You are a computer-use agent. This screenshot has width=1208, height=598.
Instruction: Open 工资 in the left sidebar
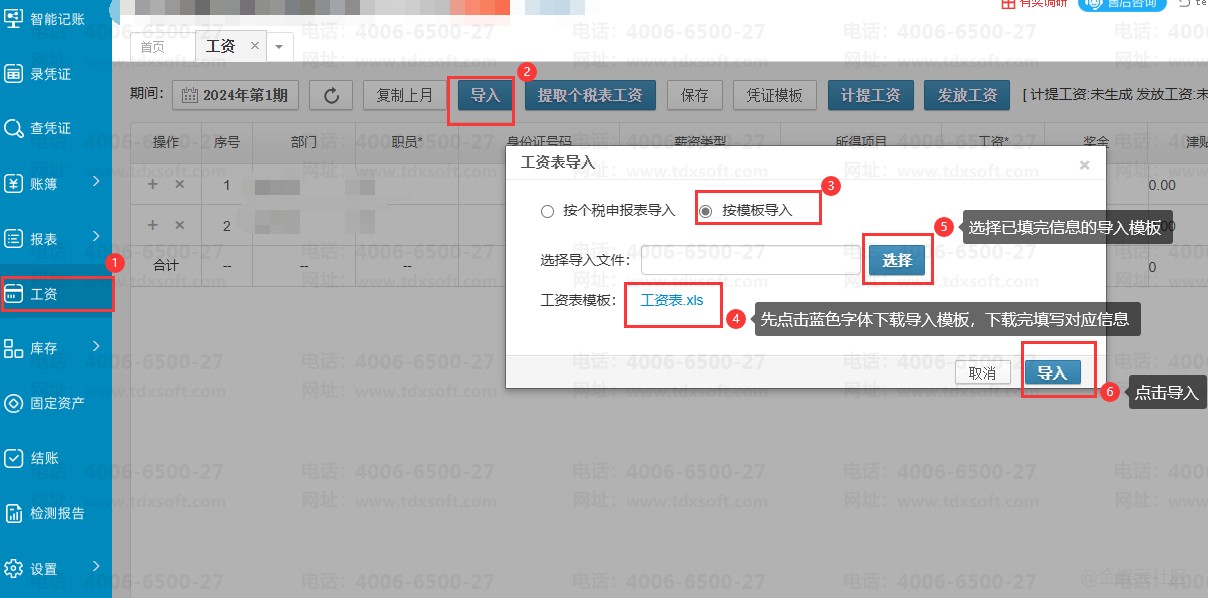[x=45, y=294]
